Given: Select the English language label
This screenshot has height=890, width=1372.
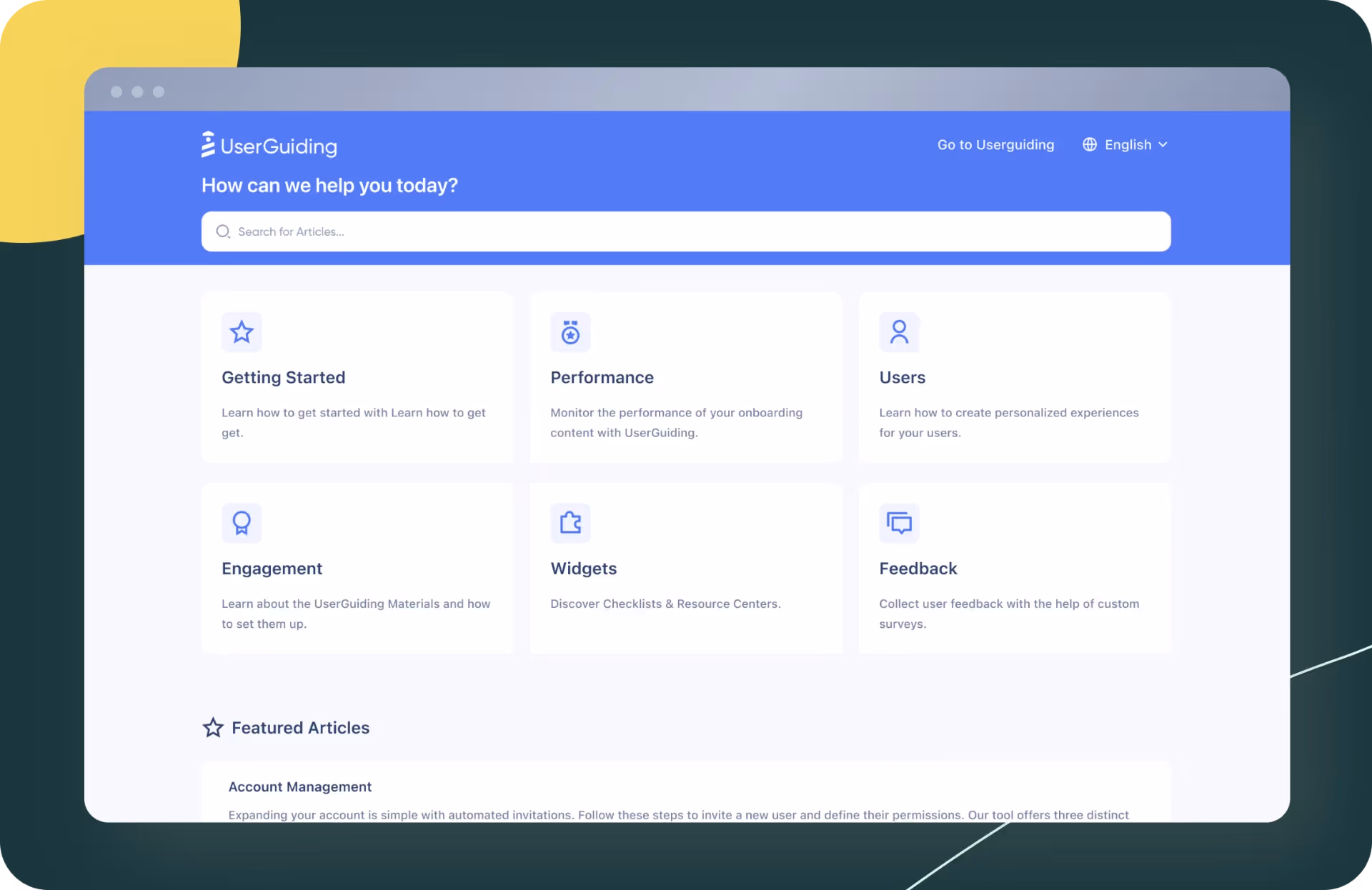Looking at the screenshot, I should click(x=1128, y=144).
